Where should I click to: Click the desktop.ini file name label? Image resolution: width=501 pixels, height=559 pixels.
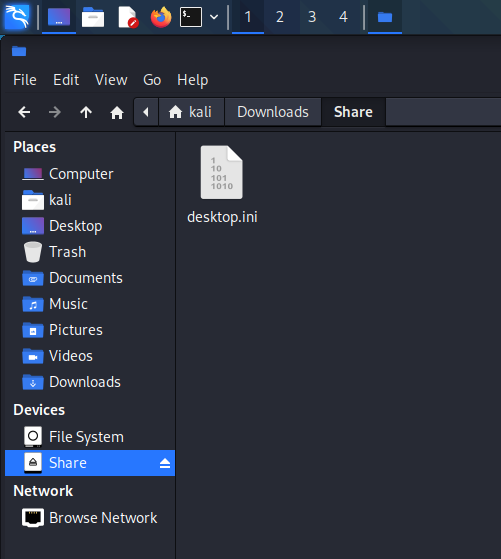point(222,217)
